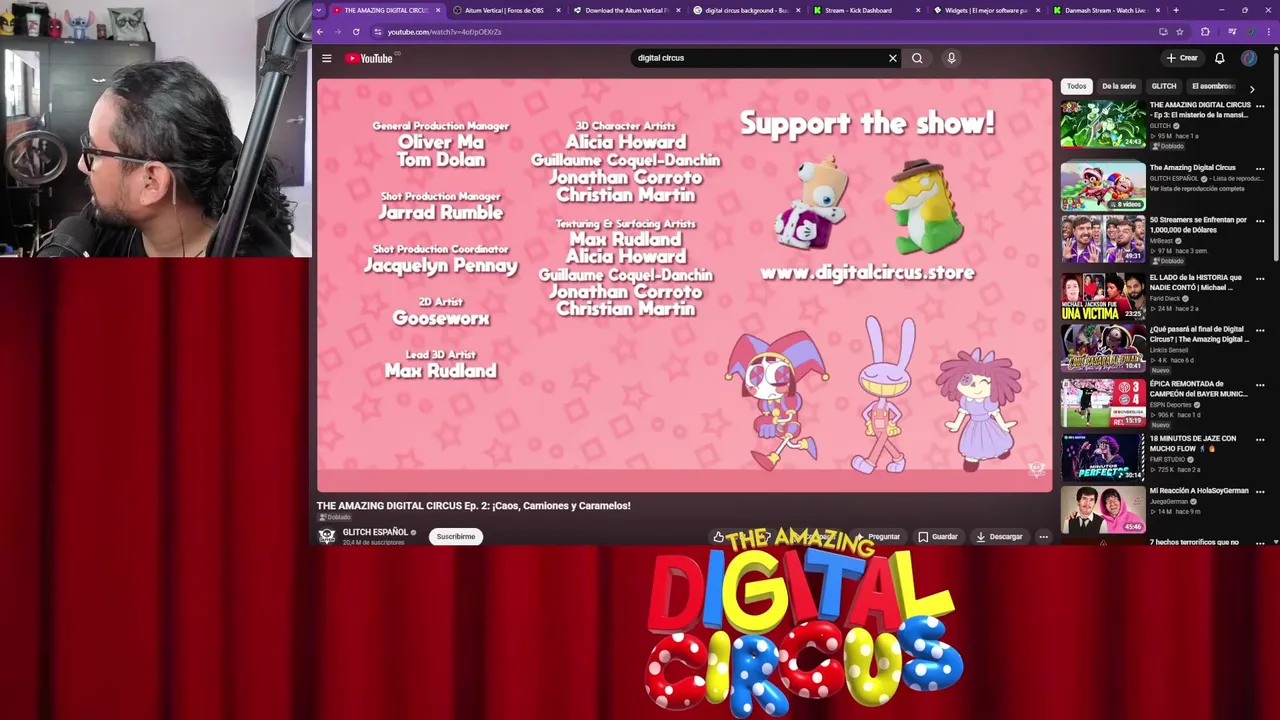Close the Stream - Kick Dashboard tab
This screenshot has height=720, width=1280.
tap(919, 10)
